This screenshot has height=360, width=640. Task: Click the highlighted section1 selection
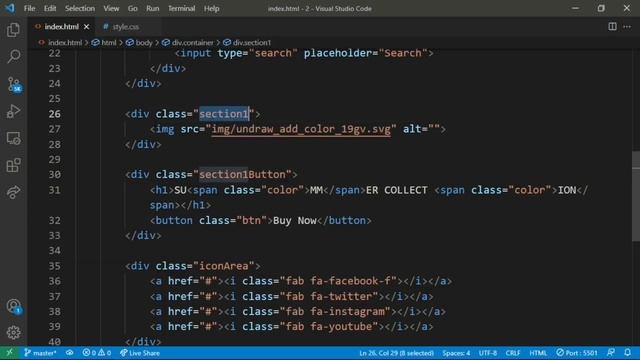pyautogui.click(x=224, y=114)
